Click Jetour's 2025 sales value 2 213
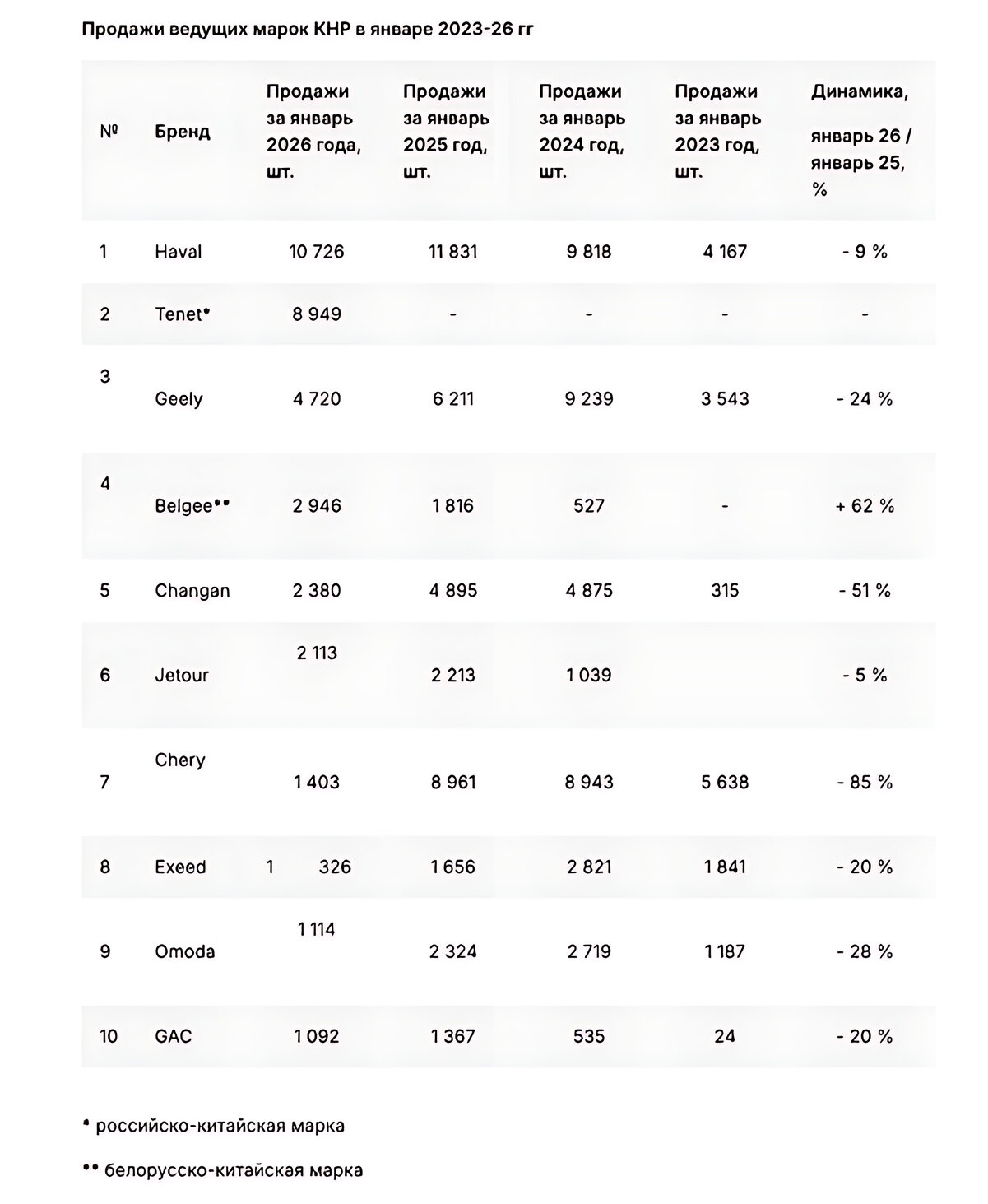This screenshot has width=988, height=1204. 452,676
